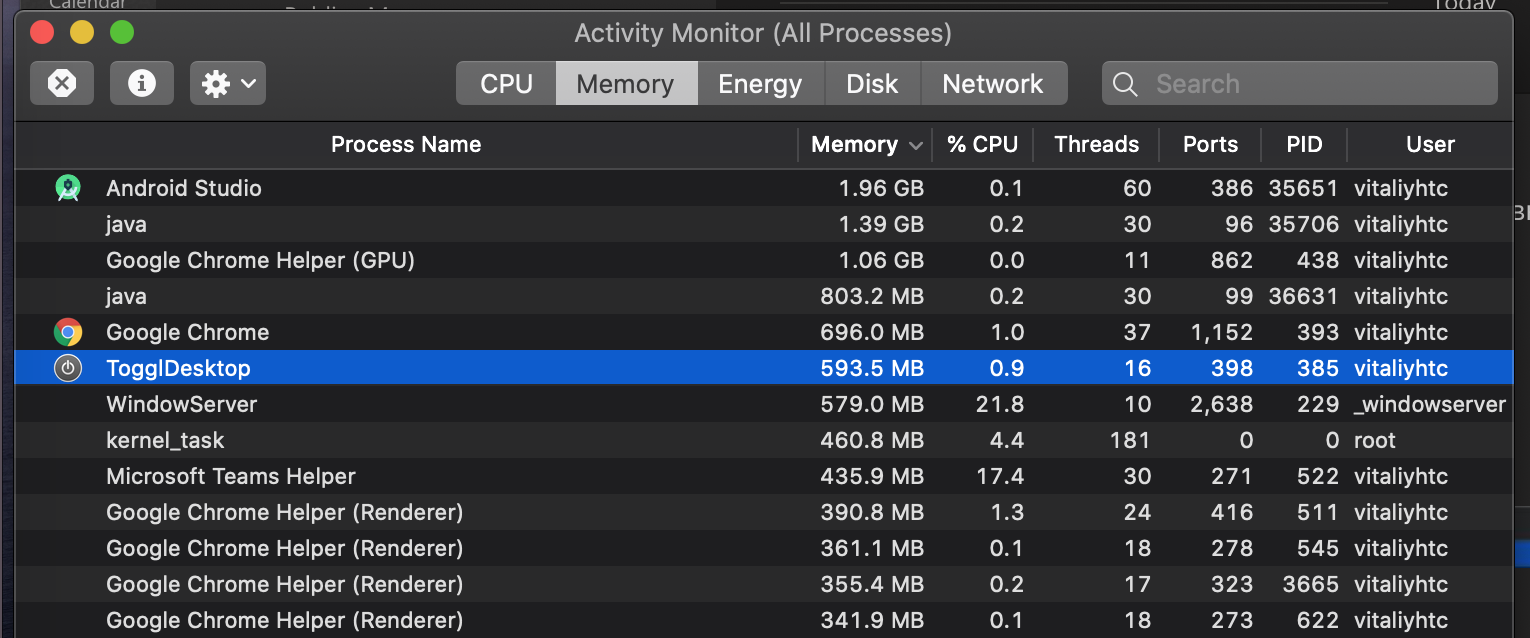
Task: Open the process info inspector icon
Action: point(142,84)
